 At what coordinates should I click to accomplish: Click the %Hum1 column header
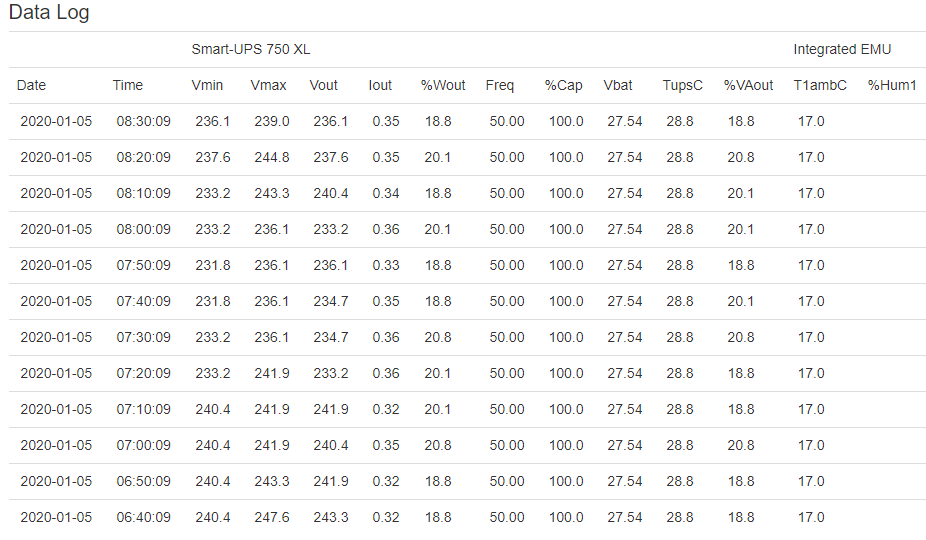tap(892, 85)
